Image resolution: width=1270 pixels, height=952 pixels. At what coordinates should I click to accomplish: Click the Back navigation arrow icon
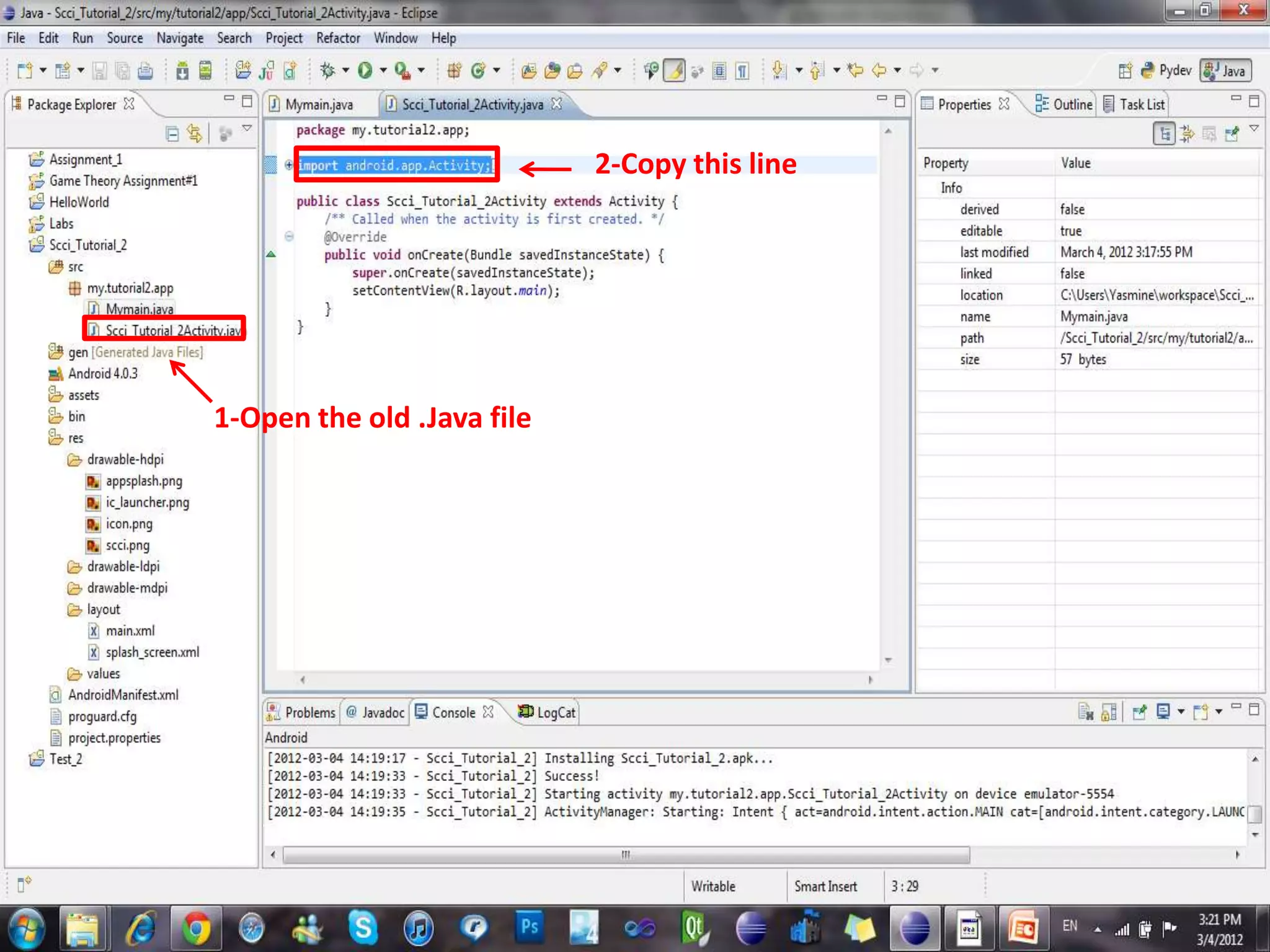pyautogui.click(x=879, y=71)
